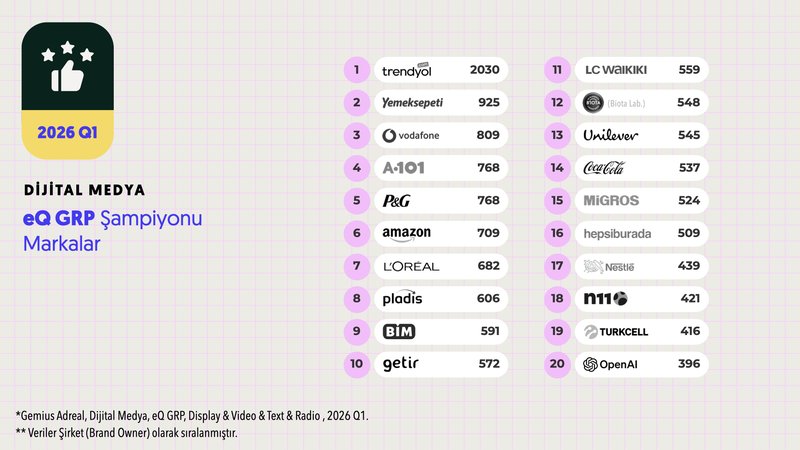This screenshot has width=800, height=450.
Task: Click the Vodafone logo
Action: 410,135
